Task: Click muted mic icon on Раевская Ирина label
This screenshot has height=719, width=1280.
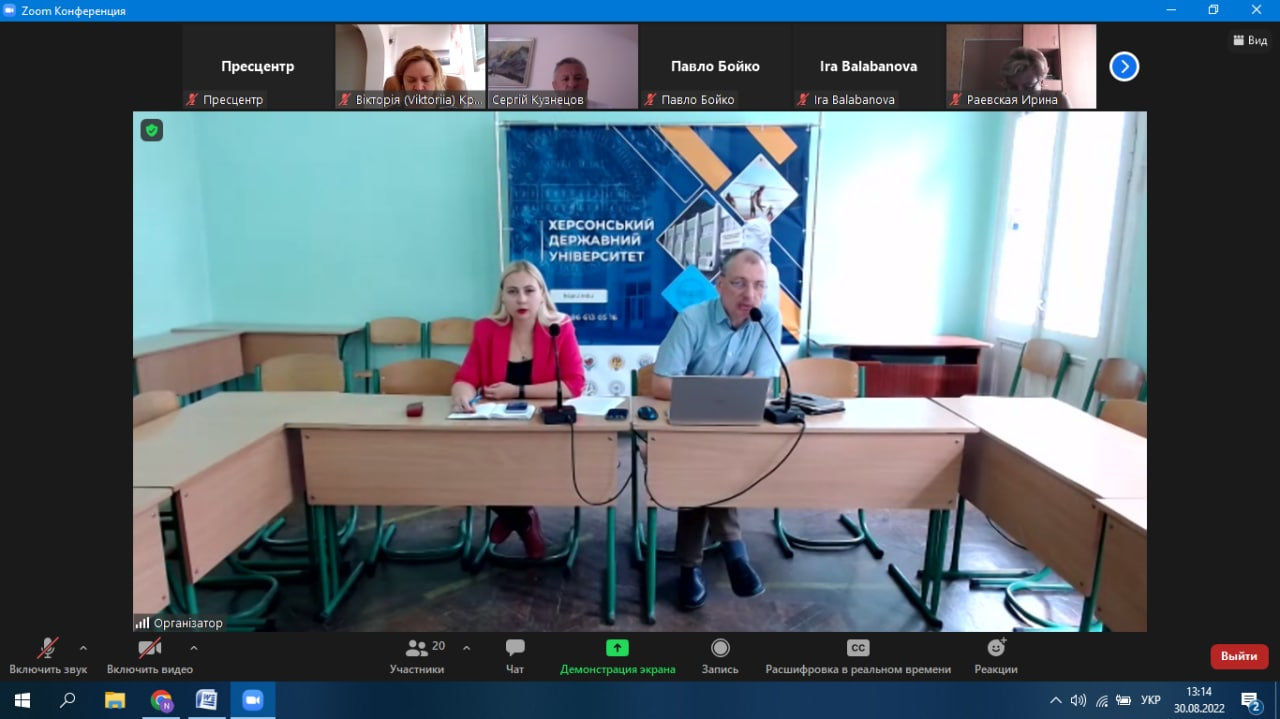Action: point(956,100)
